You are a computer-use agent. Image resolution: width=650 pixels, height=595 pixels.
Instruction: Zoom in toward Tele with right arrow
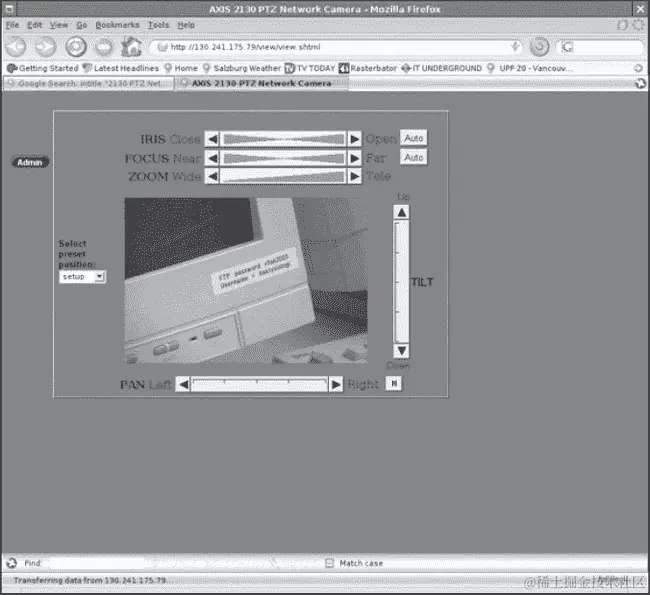click(354, 177)
